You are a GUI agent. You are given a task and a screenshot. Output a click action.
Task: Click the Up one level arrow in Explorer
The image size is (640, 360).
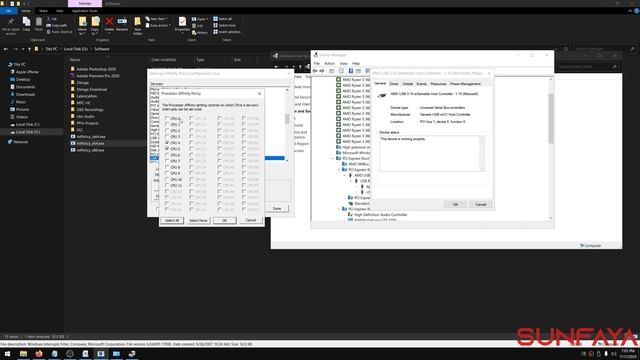coord(29,49)
